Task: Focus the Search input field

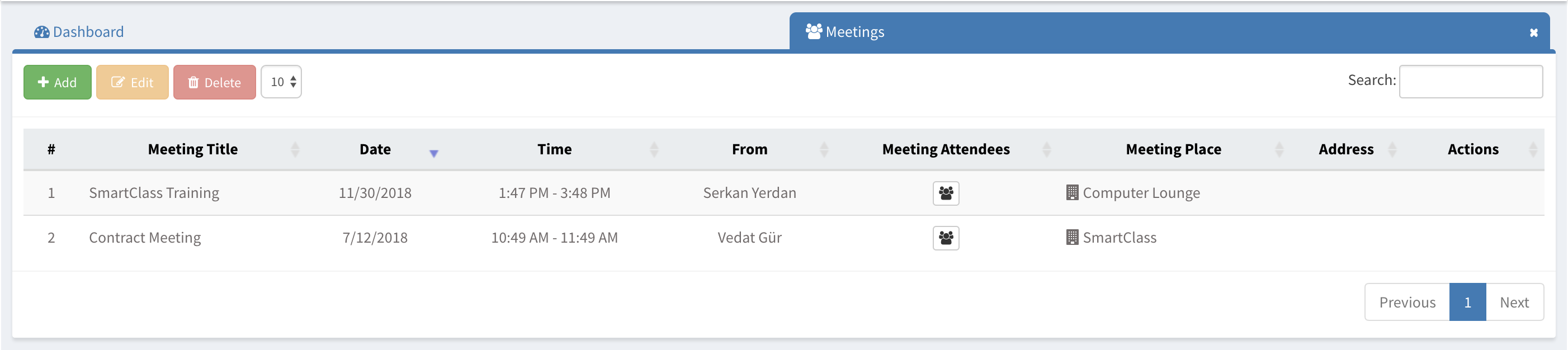Action: pos(1470,82)
